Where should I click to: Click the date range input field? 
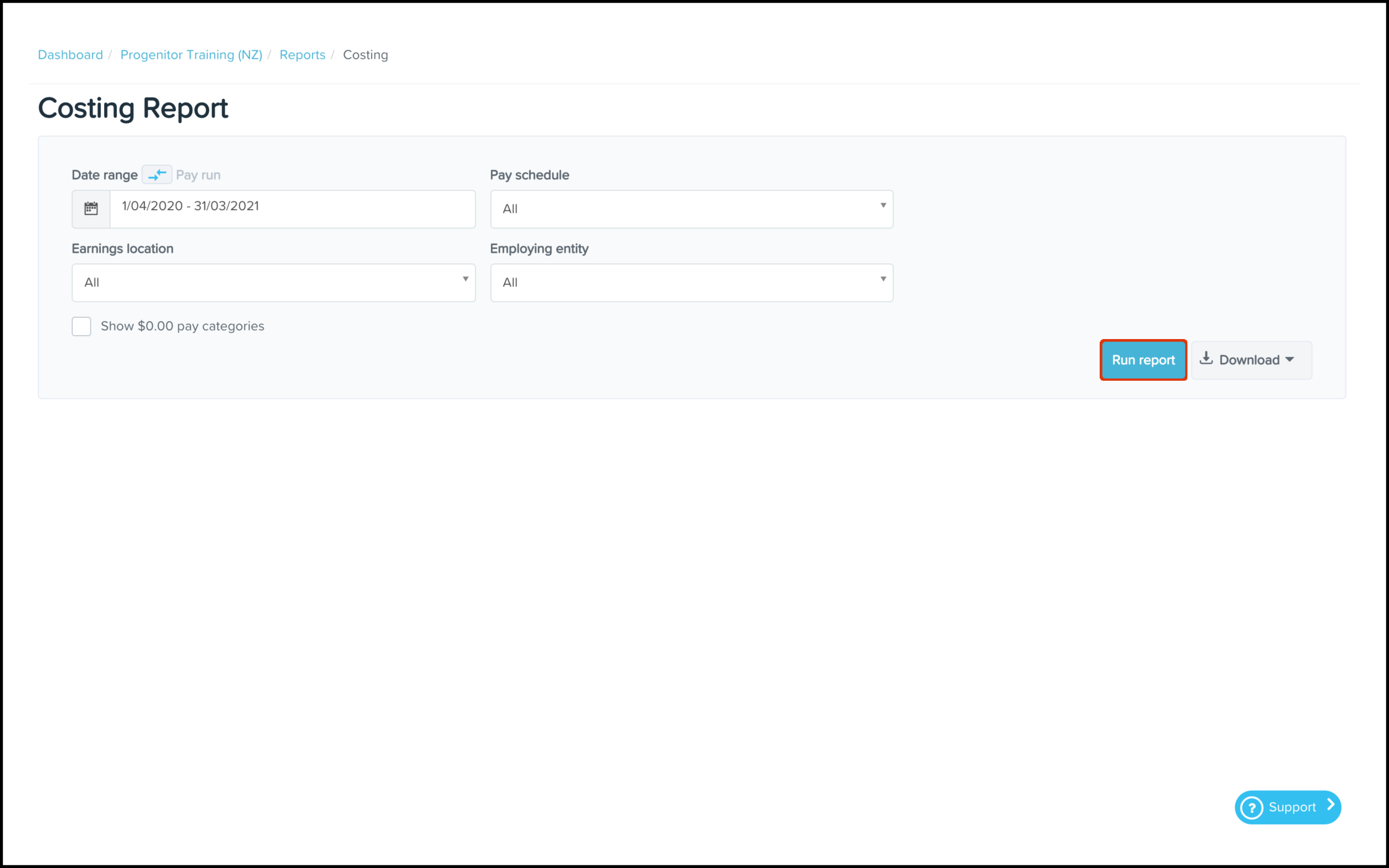pyautogui.click(x=292, y=207)
